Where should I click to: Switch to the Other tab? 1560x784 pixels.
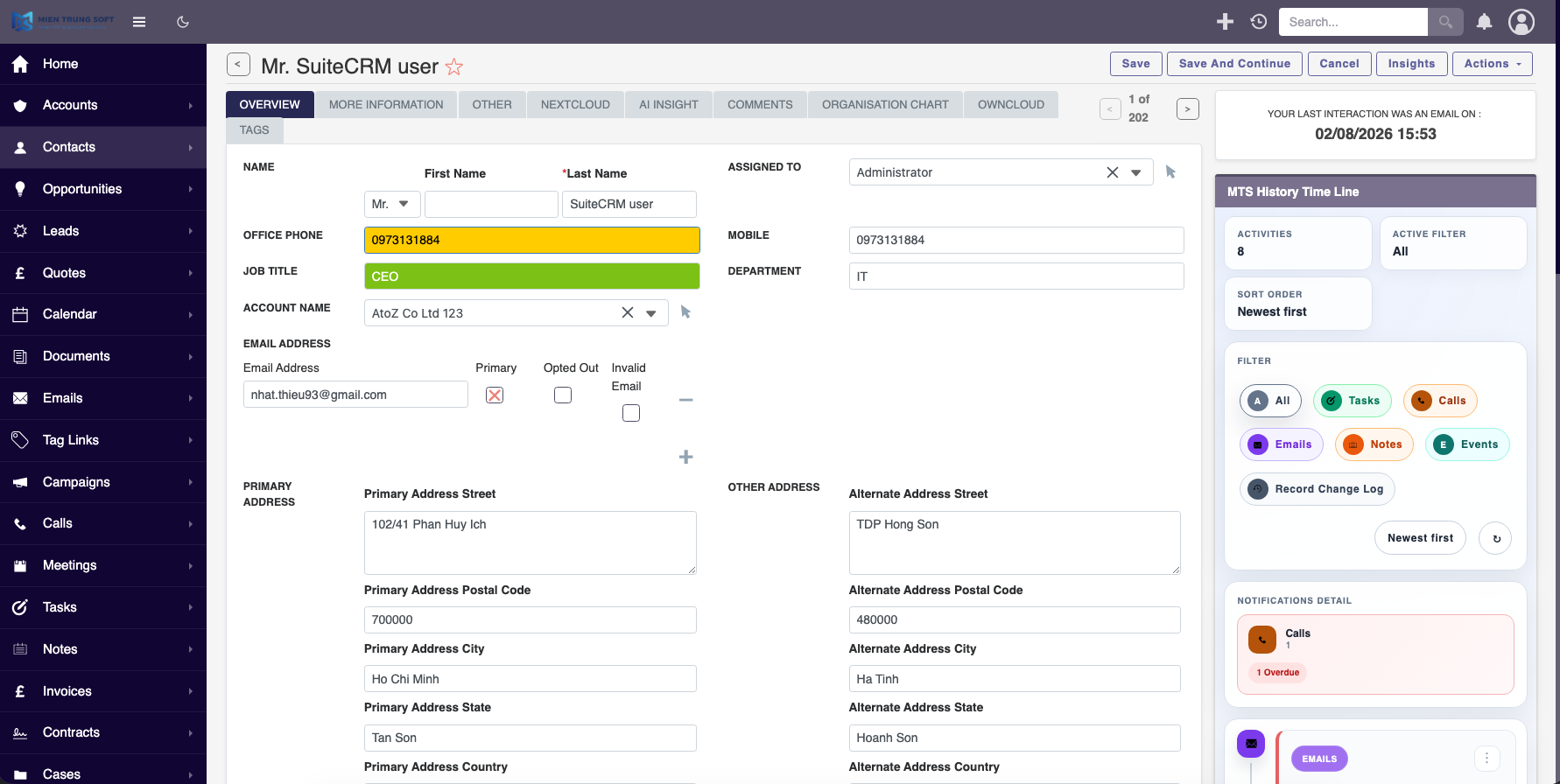pos(492,104)
